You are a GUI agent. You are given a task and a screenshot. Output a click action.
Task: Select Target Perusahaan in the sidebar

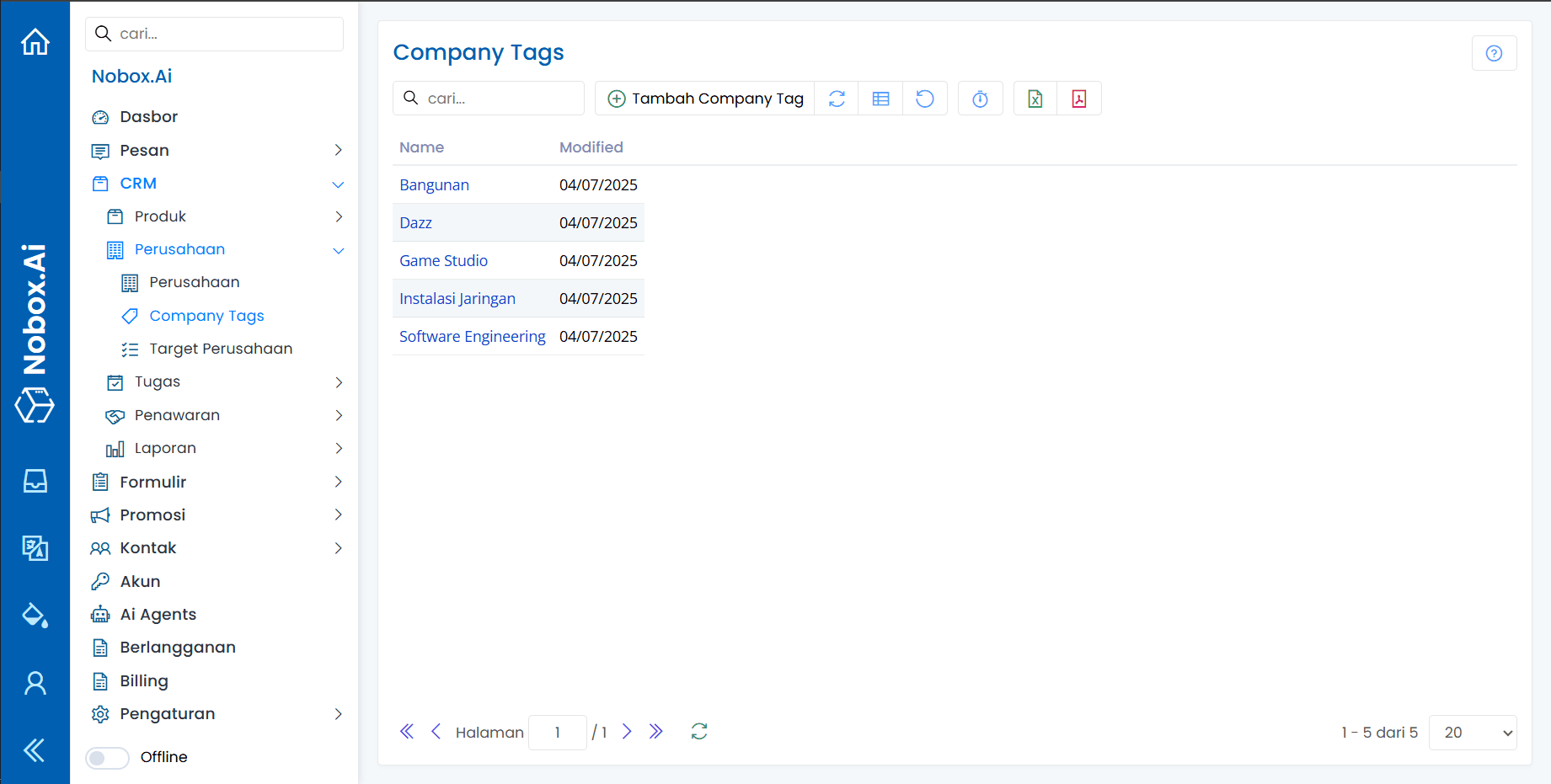(221, 348)
